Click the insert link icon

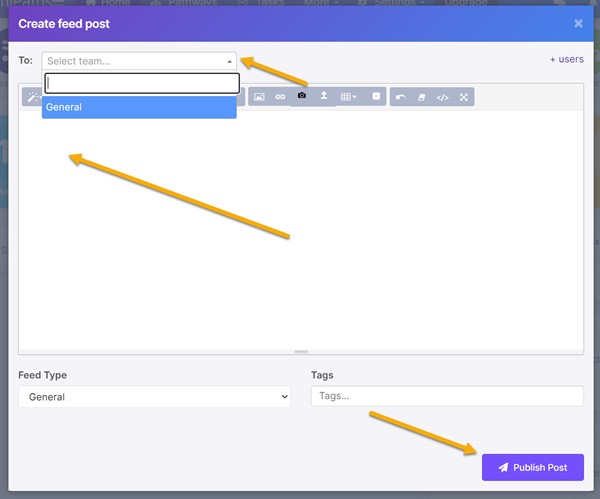pyautogui.click(x=280, y=97)
